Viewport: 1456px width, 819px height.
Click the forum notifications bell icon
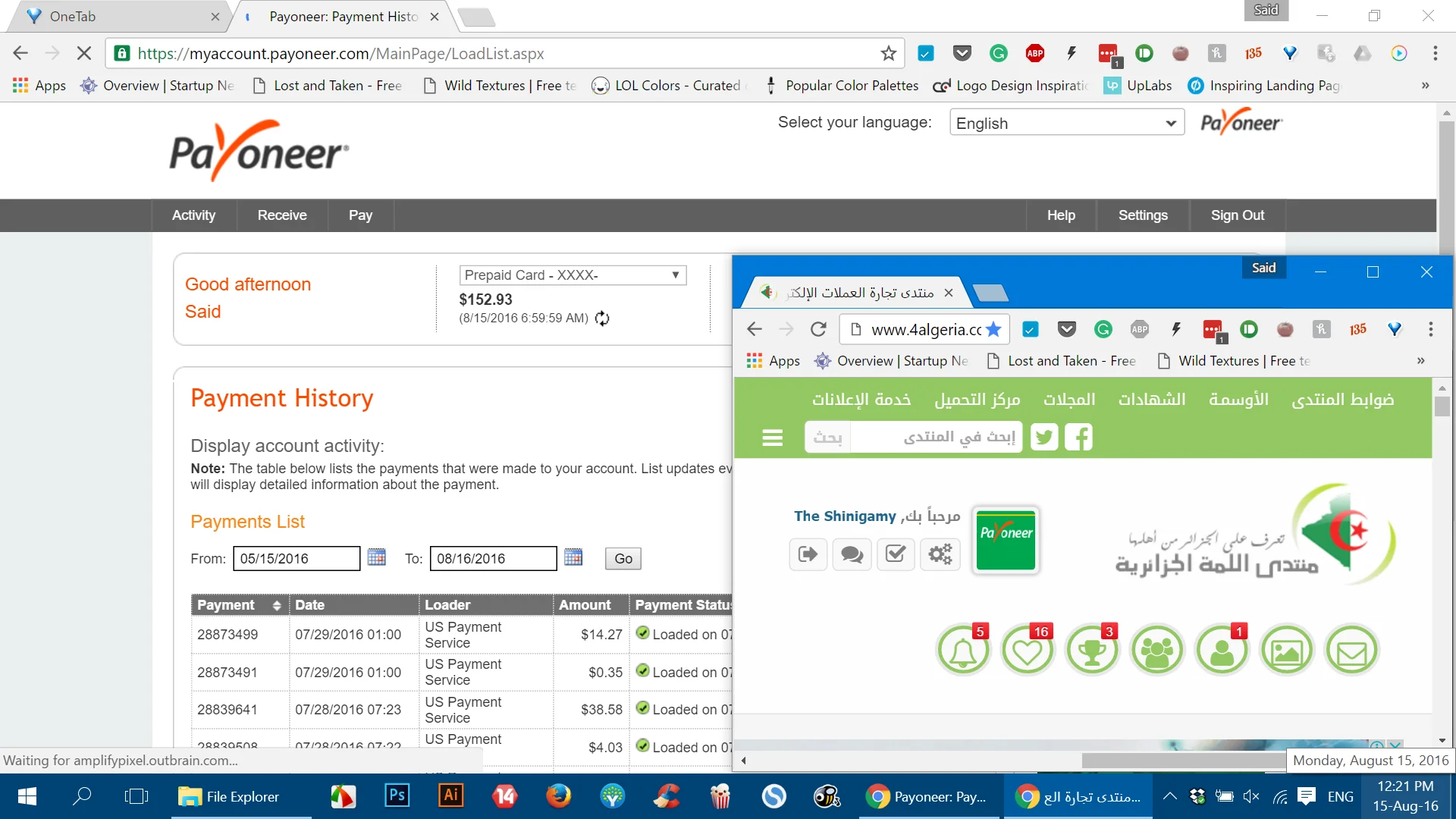963,651
